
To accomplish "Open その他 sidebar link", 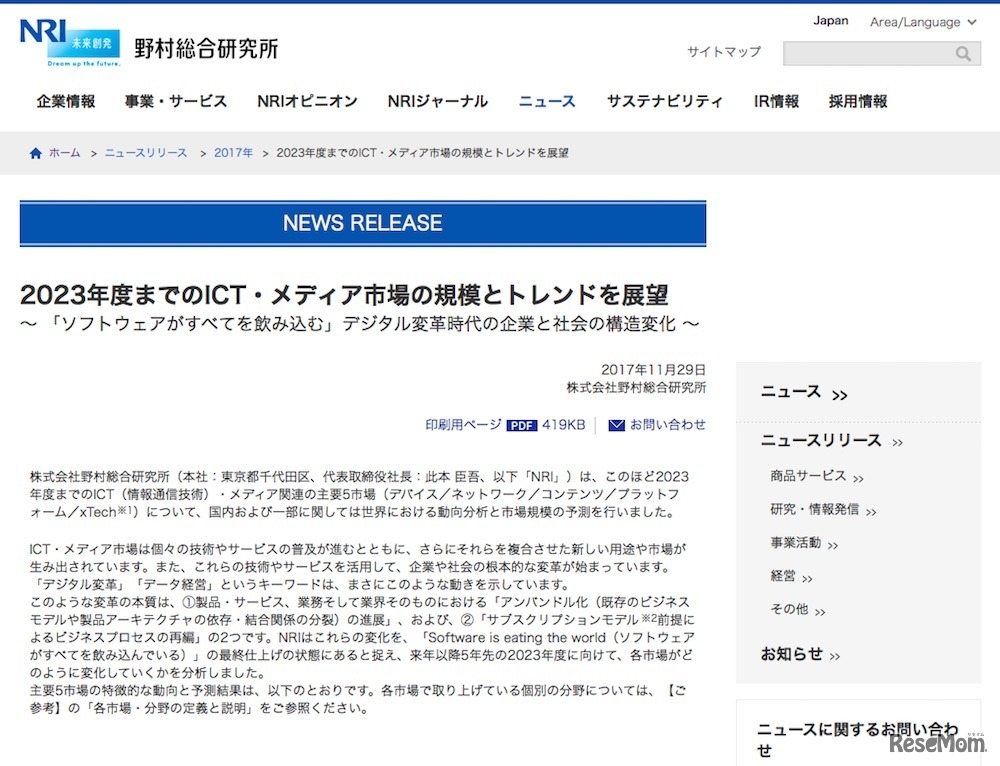I will tap(789, 610).
